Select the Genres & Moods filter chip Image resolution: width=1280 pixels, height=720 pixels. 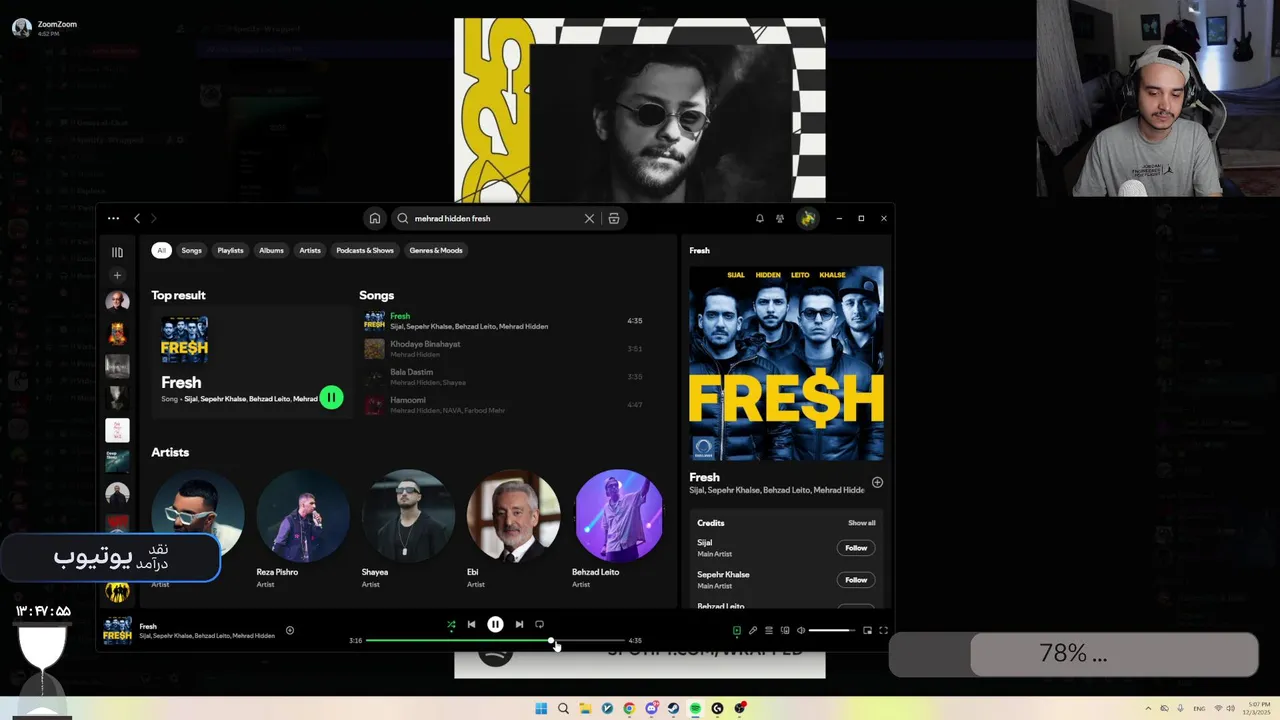(436, 250)
